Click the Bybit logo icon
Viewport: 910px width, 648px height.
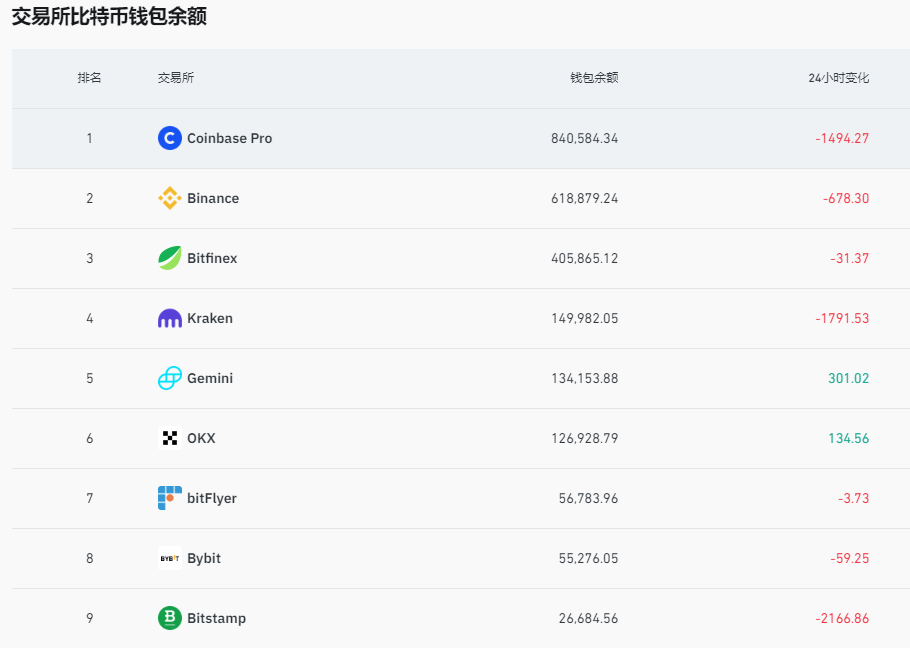168,558
